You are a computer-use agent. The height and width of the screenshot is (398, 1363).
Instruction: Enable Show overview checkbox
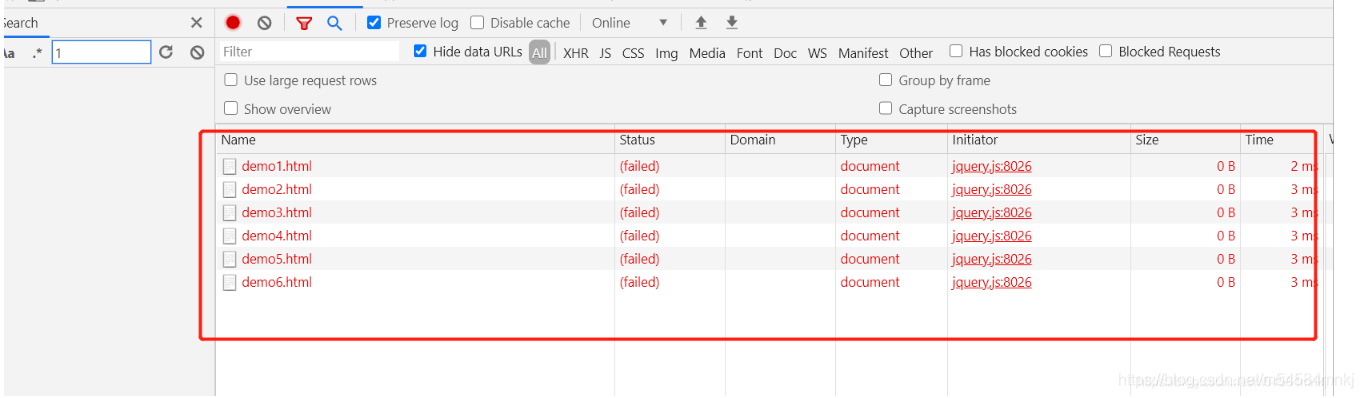(x=231, y=109)
